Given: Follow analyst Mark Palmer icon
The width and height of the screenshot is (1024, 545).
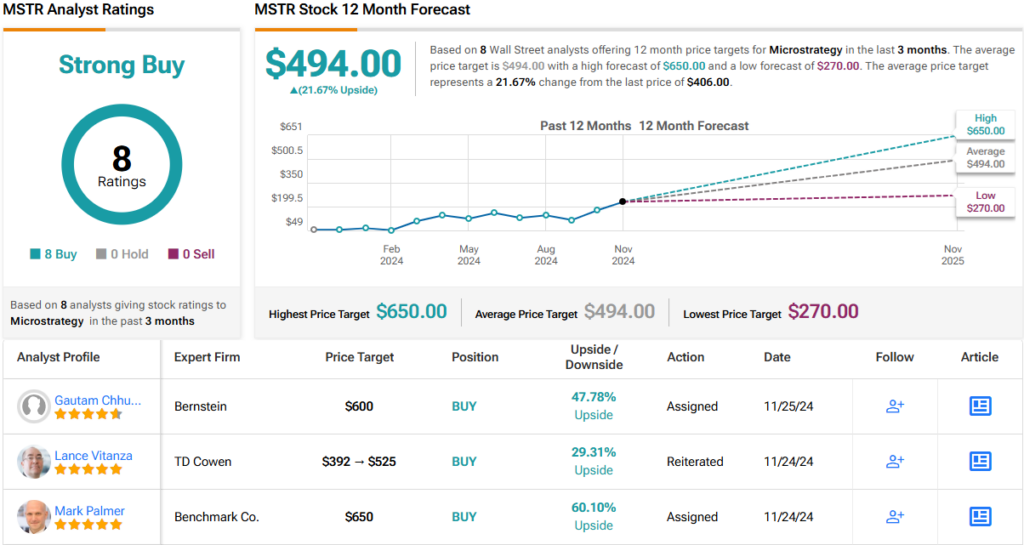Looking at the screenshot, I should point(895,517).
